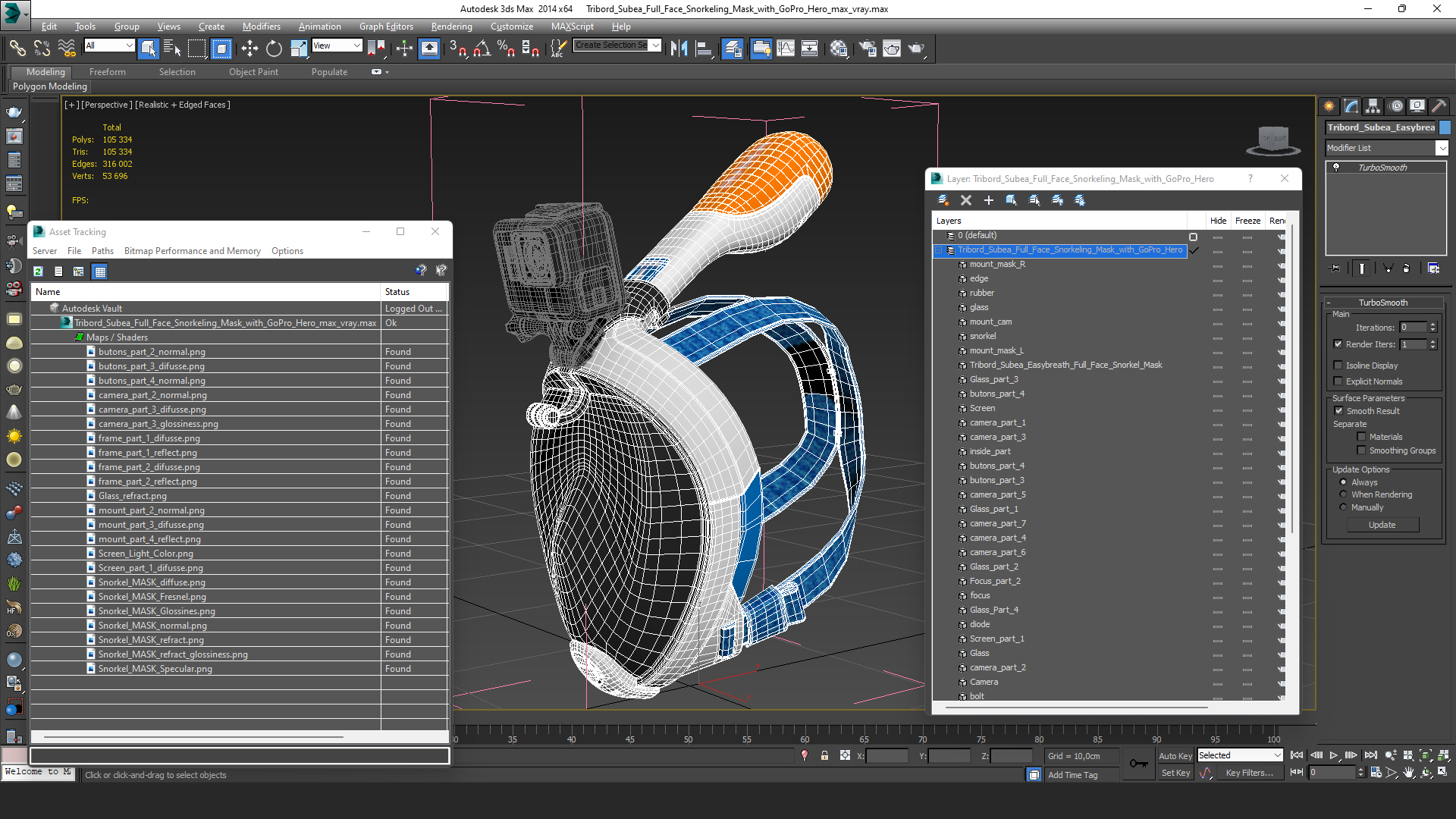Open the Utilities hammer panel tab
This screenshot has height=819, width=1456.
pyautogui.click(x=1439, y=106)
